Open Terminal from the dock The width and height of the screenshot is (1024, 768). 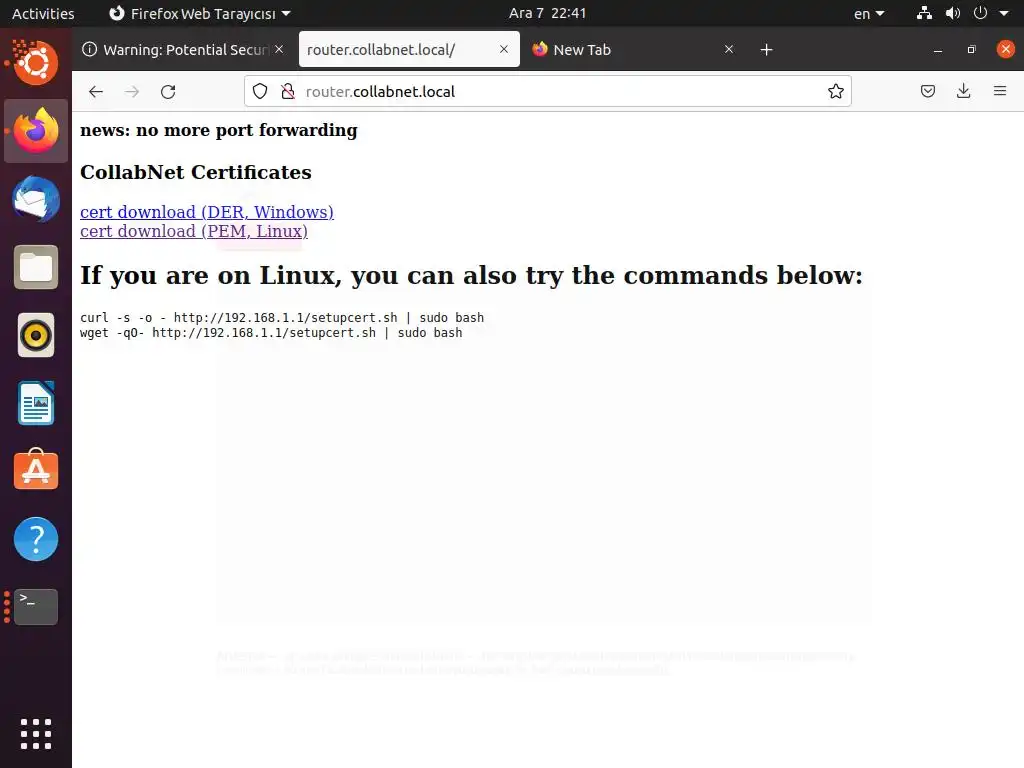pos(36,607)
